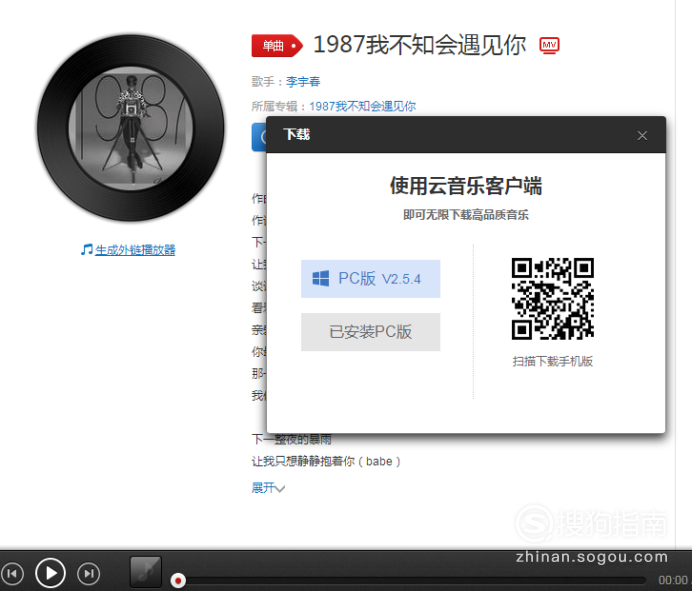
Task: Click 生成外链播放器 link
Action: [x=135, y=250]
